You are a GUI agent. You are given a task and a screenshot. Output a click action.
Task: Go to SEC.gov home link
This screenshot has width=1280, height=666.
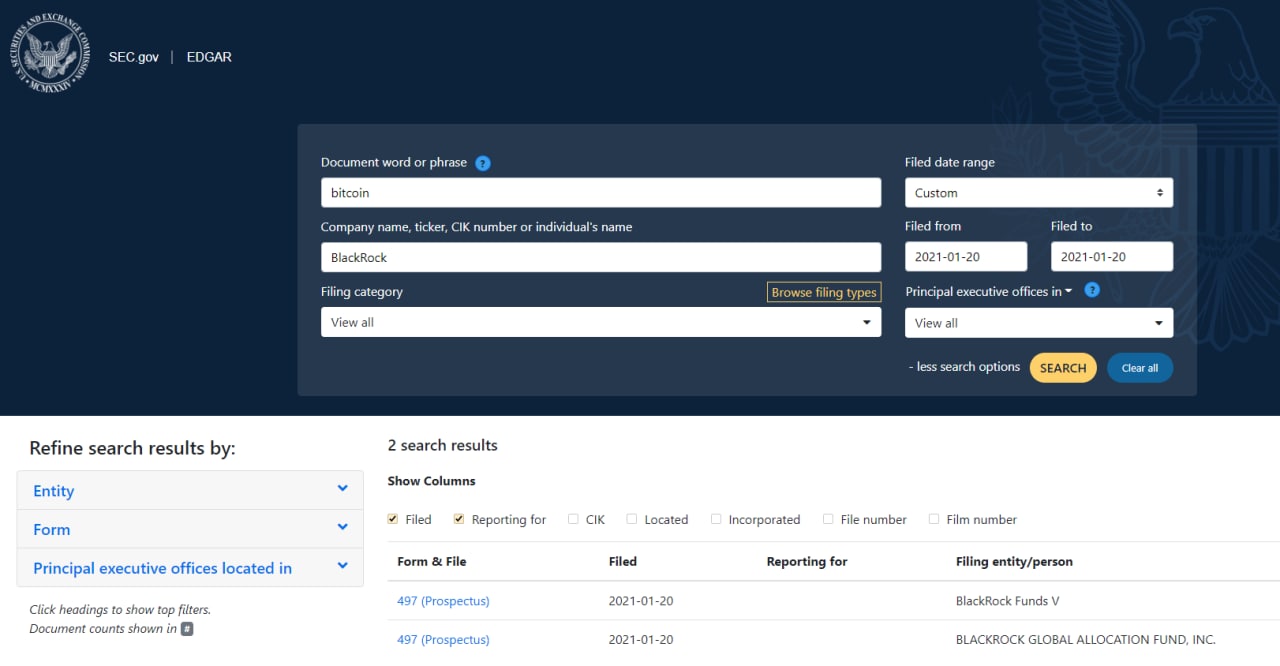[x=134, y=57]
